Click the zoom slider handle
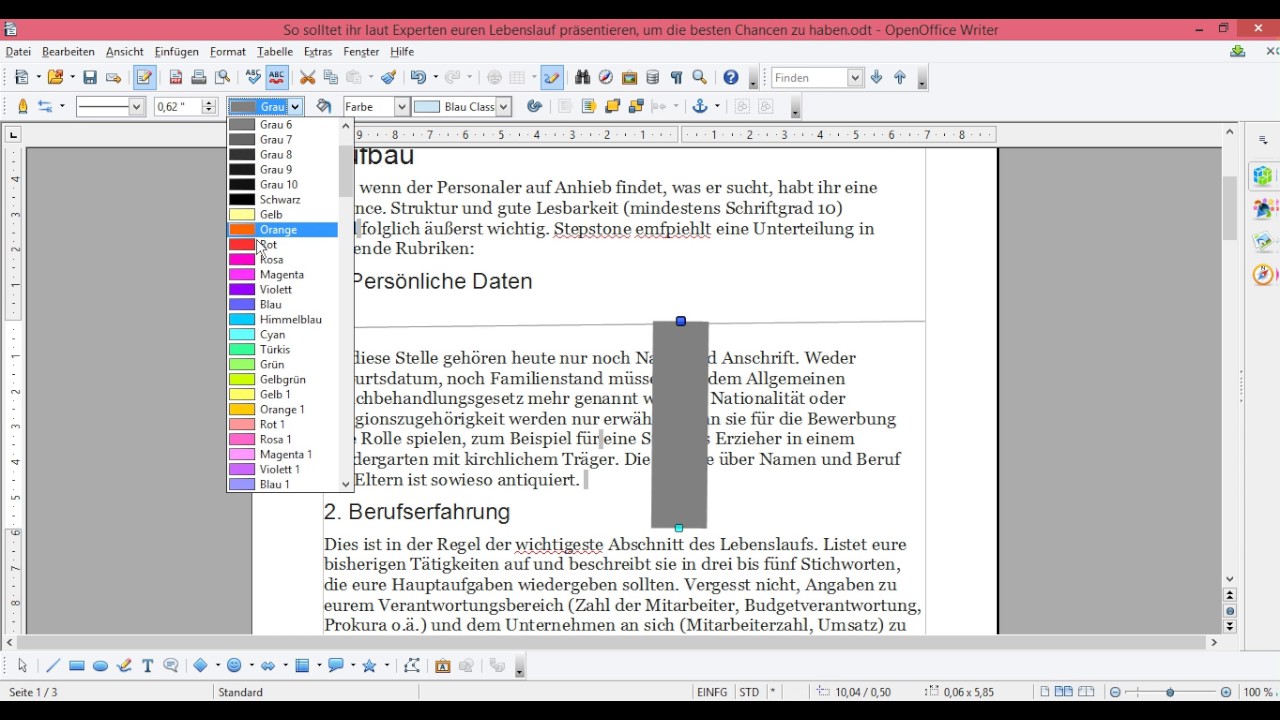 [1170, 692]
